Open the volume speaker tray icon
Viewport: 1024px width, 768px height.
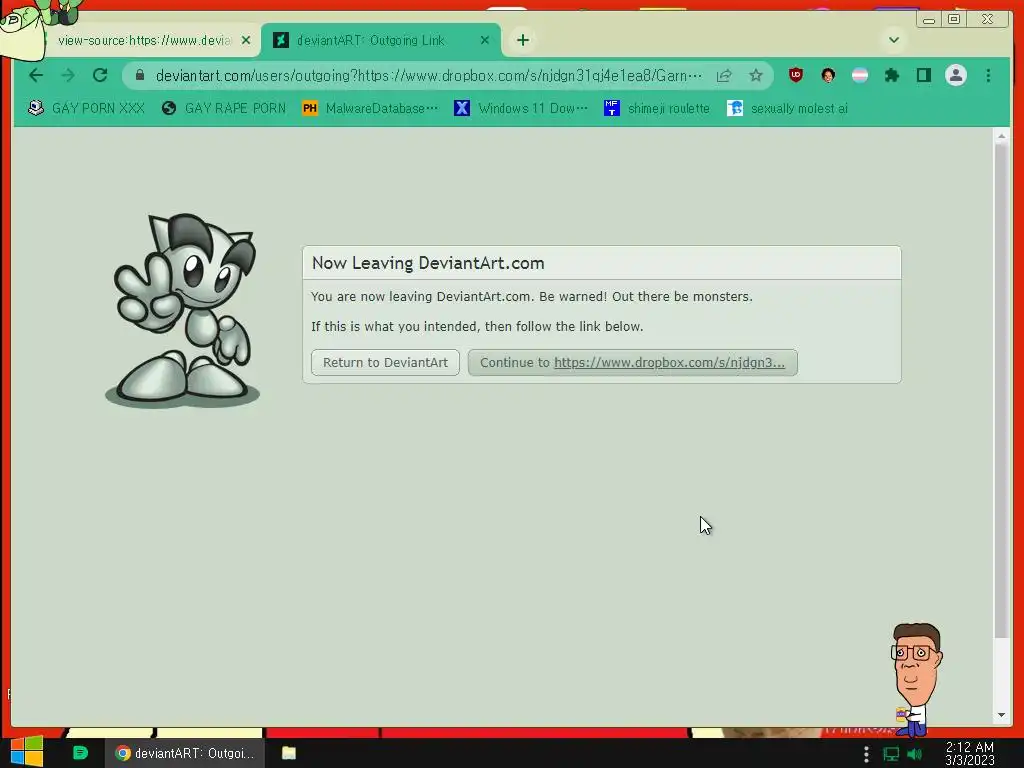point(914,754)
